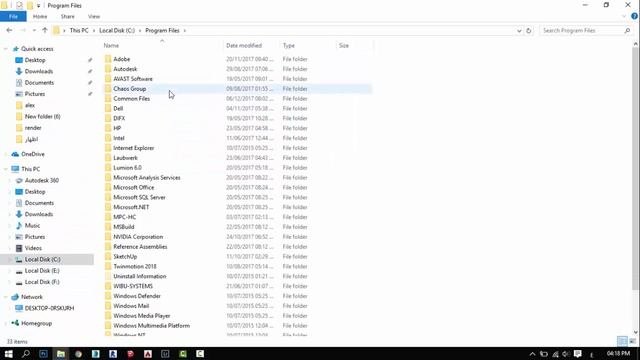Click the Windows Media Player folder name
The width and height of the screenshot is (640, 360).
pyautogui.click(x=142, y=316)
